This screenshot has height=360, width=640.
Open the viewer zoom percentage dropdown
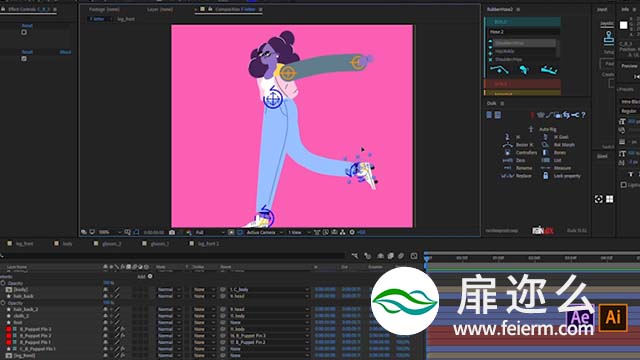pos(110,232)
